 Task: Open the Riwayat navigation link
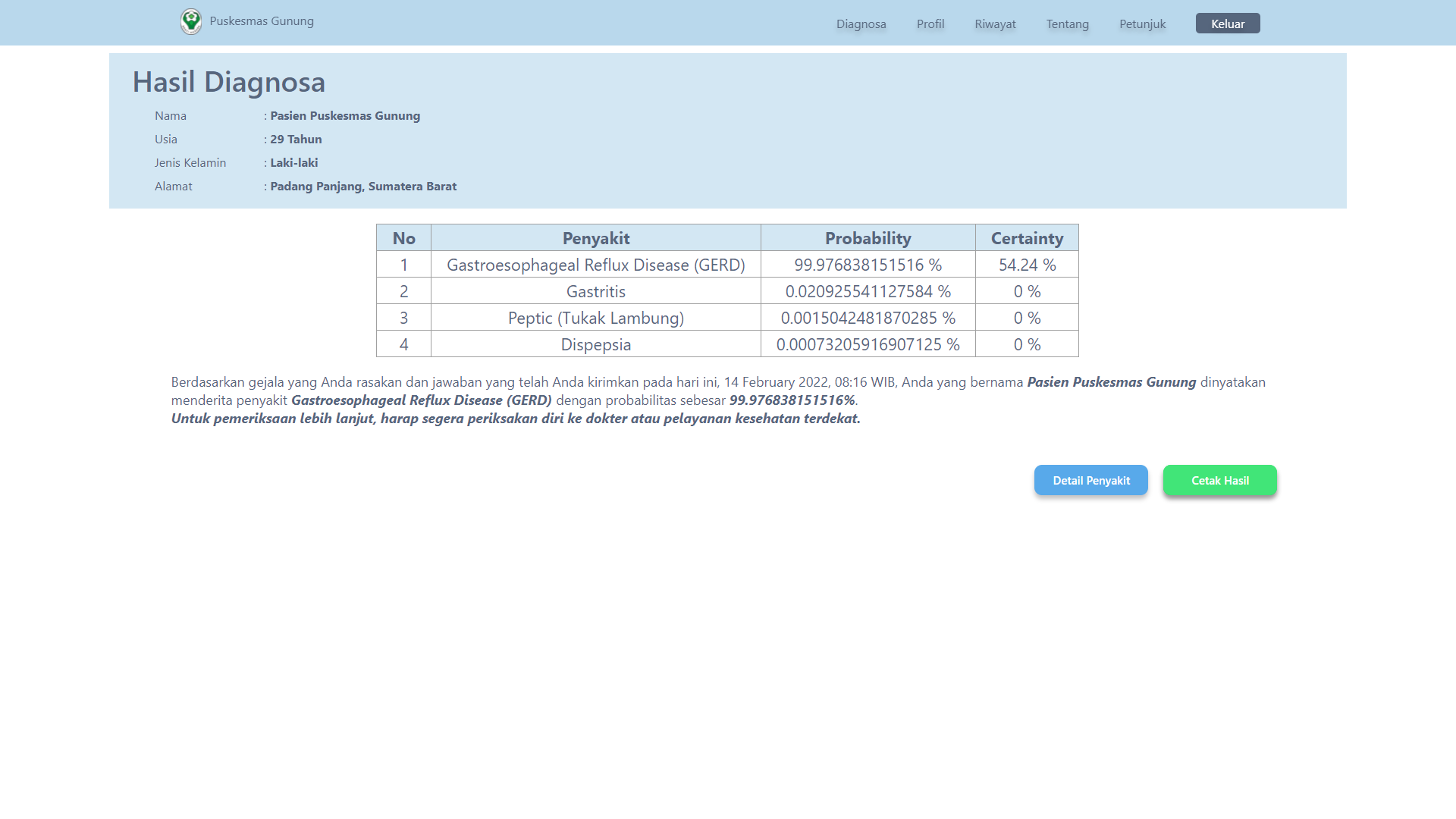995,24
